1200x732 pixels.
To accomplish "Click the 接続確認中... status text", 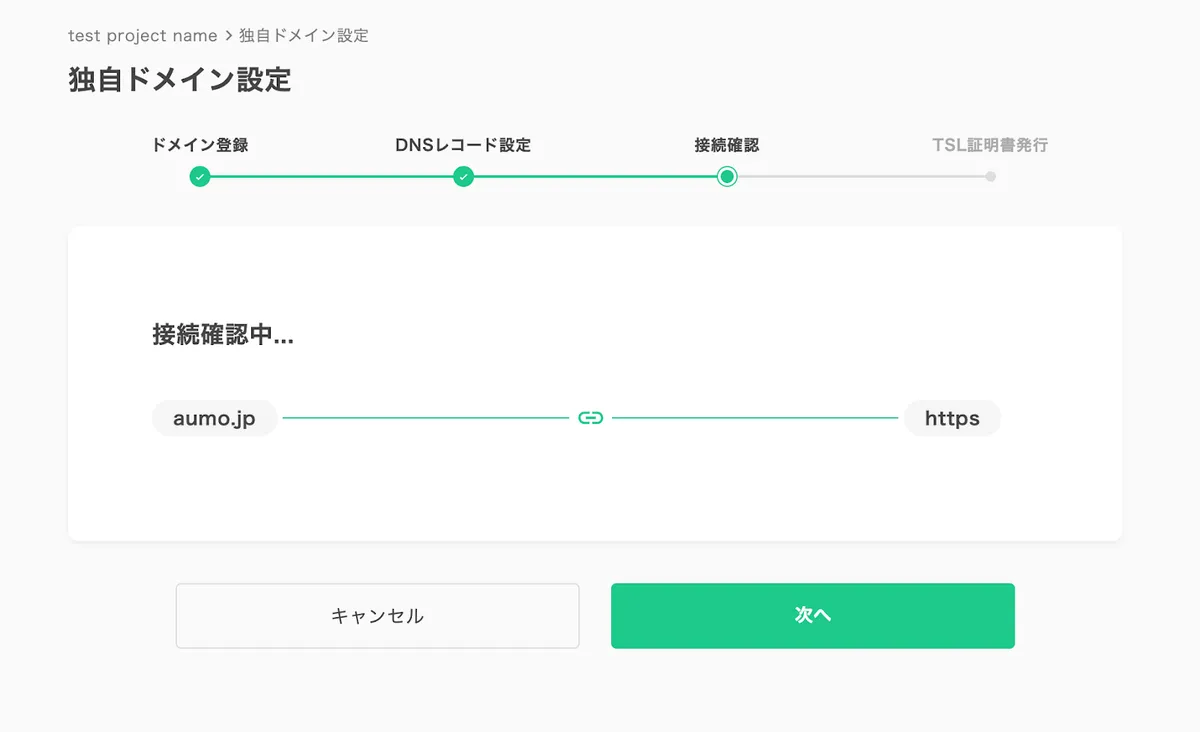I will 223,335.
